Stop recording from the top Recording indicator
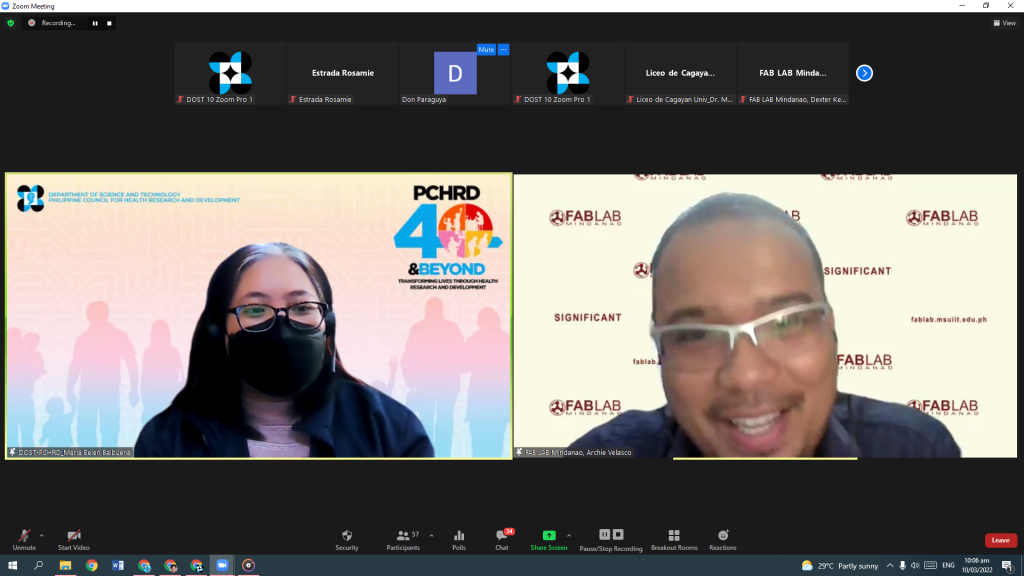 pos(110,24)
